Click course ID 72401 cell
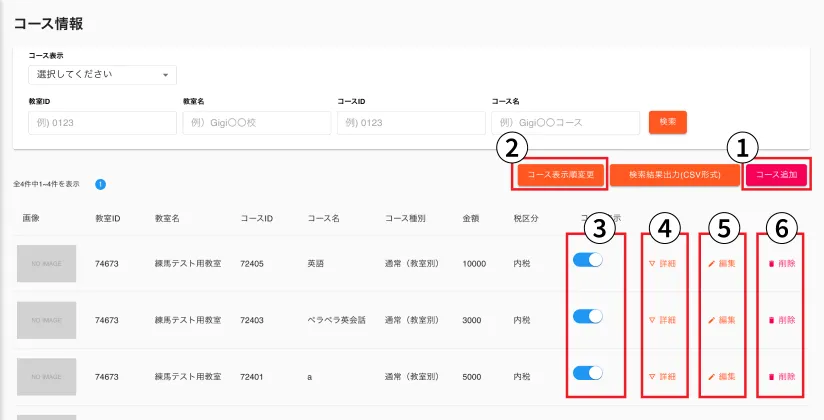Viewport: 824px width, 420px height. pos(252,376)
